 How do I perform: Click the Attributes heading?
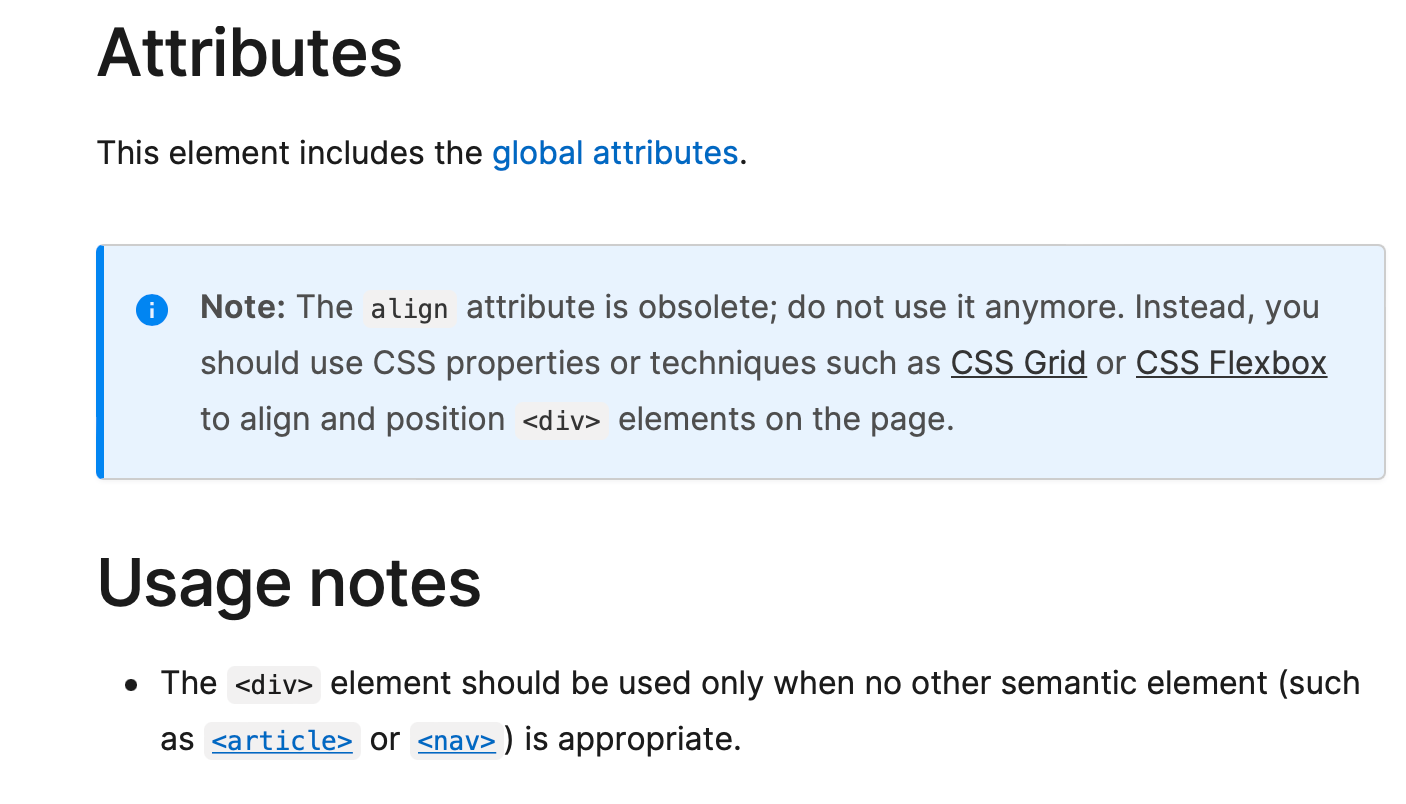pyautogui.click(x=250, y=53)
